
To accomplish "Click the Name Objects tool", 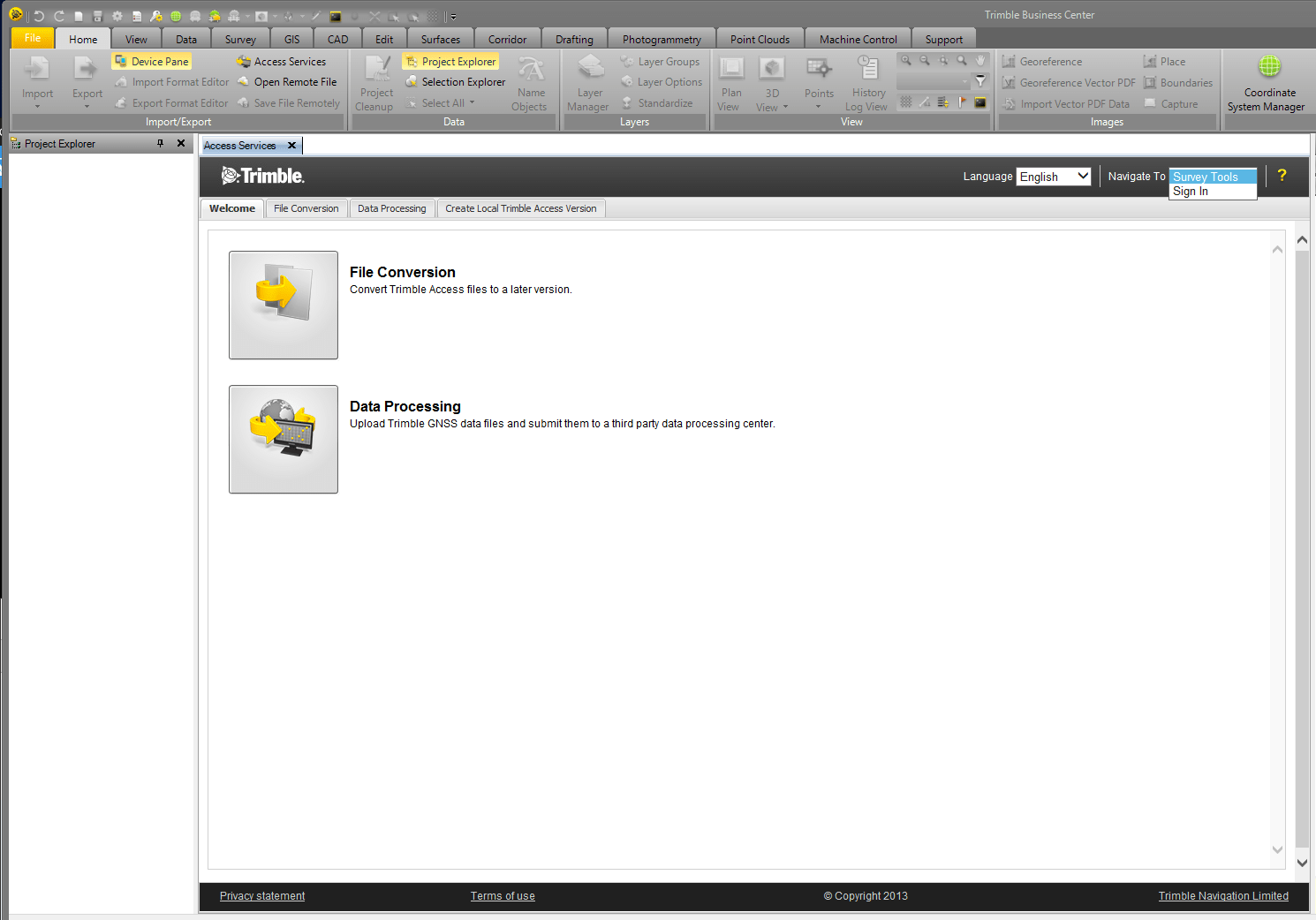I will pos(530,84).
